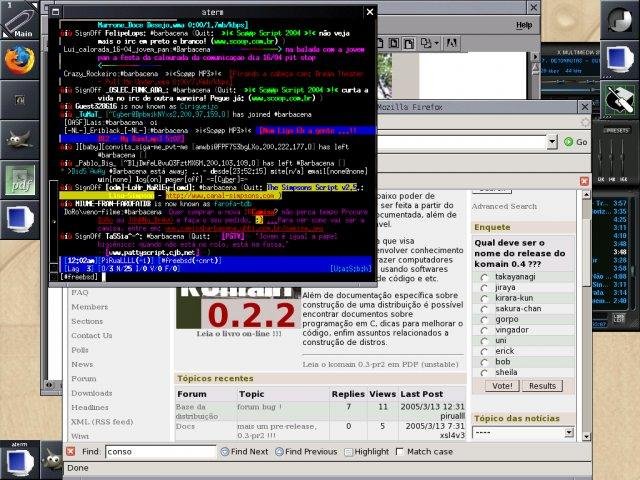This screenshot has width=640, height=480.
Task: Click the Vote! button
Action: (x=502, y=386)
